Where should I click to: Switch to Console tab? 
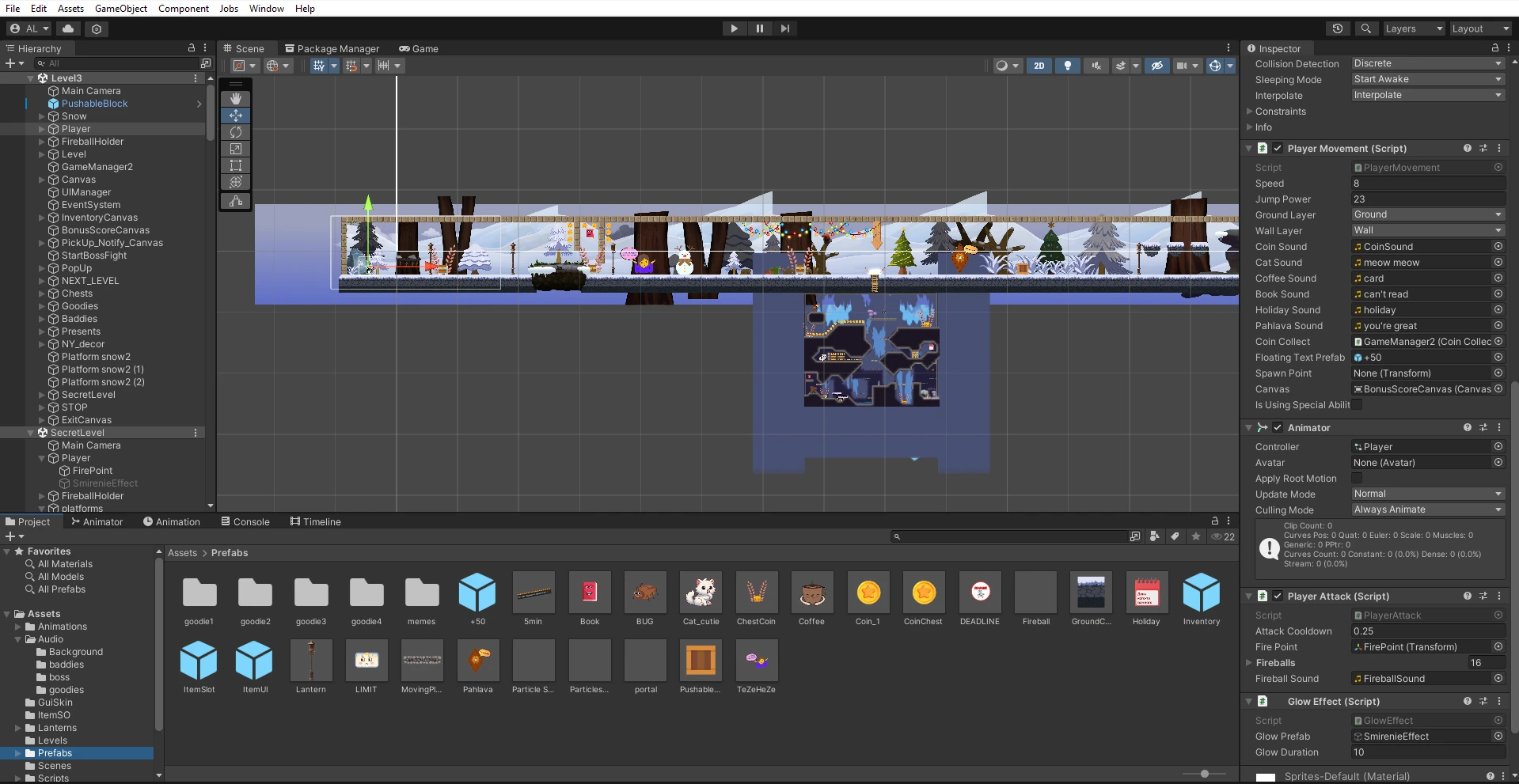[245, 522]
